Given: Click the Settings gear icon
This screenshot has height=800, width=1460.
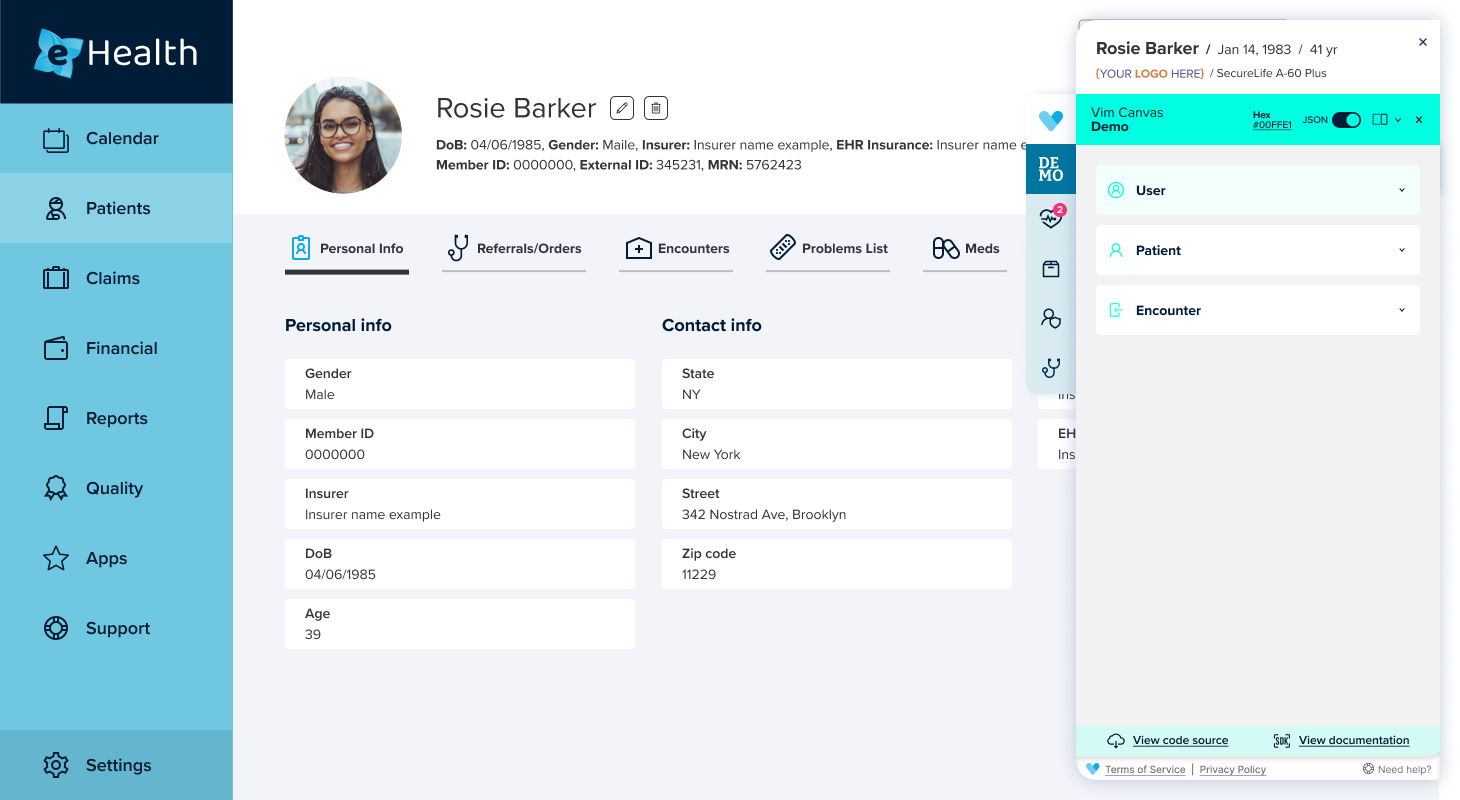Looking at the screenshot, I should tap(56, 765).
